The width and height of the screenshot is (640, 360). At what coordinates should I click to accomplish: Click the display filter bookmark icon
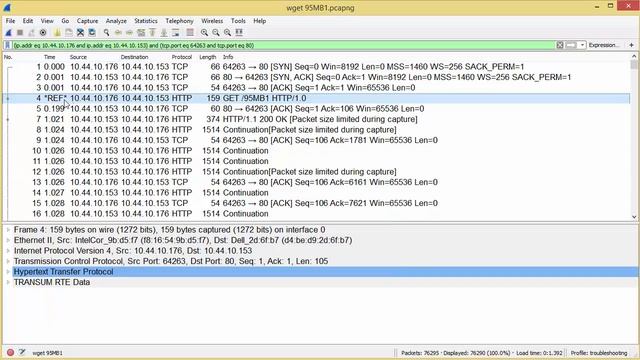point(7,45)
